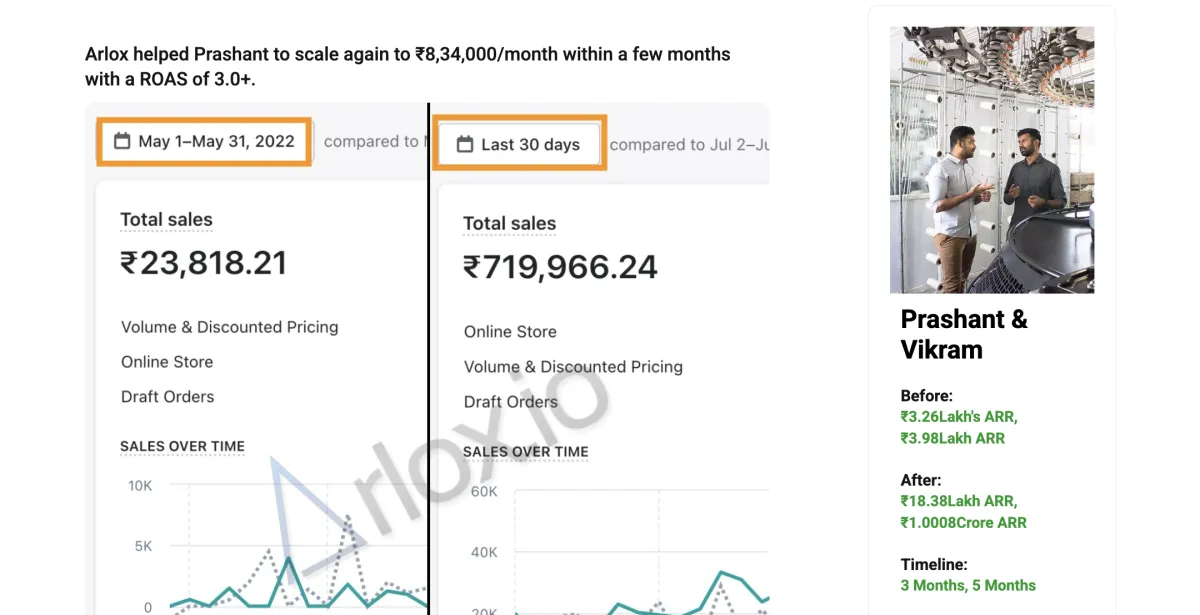This screenshot has width=1200, height=615.
Task: Select the ₹719,966.24 total sales figure
Action: 560,267
